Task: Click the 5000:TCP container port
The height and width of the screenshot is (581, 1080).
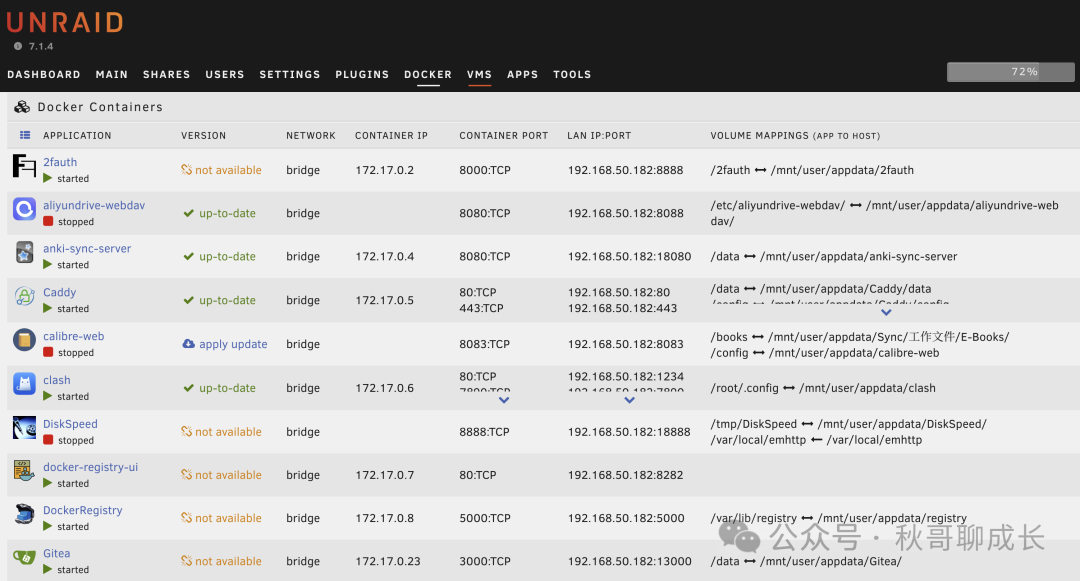Action: point(485,518)
